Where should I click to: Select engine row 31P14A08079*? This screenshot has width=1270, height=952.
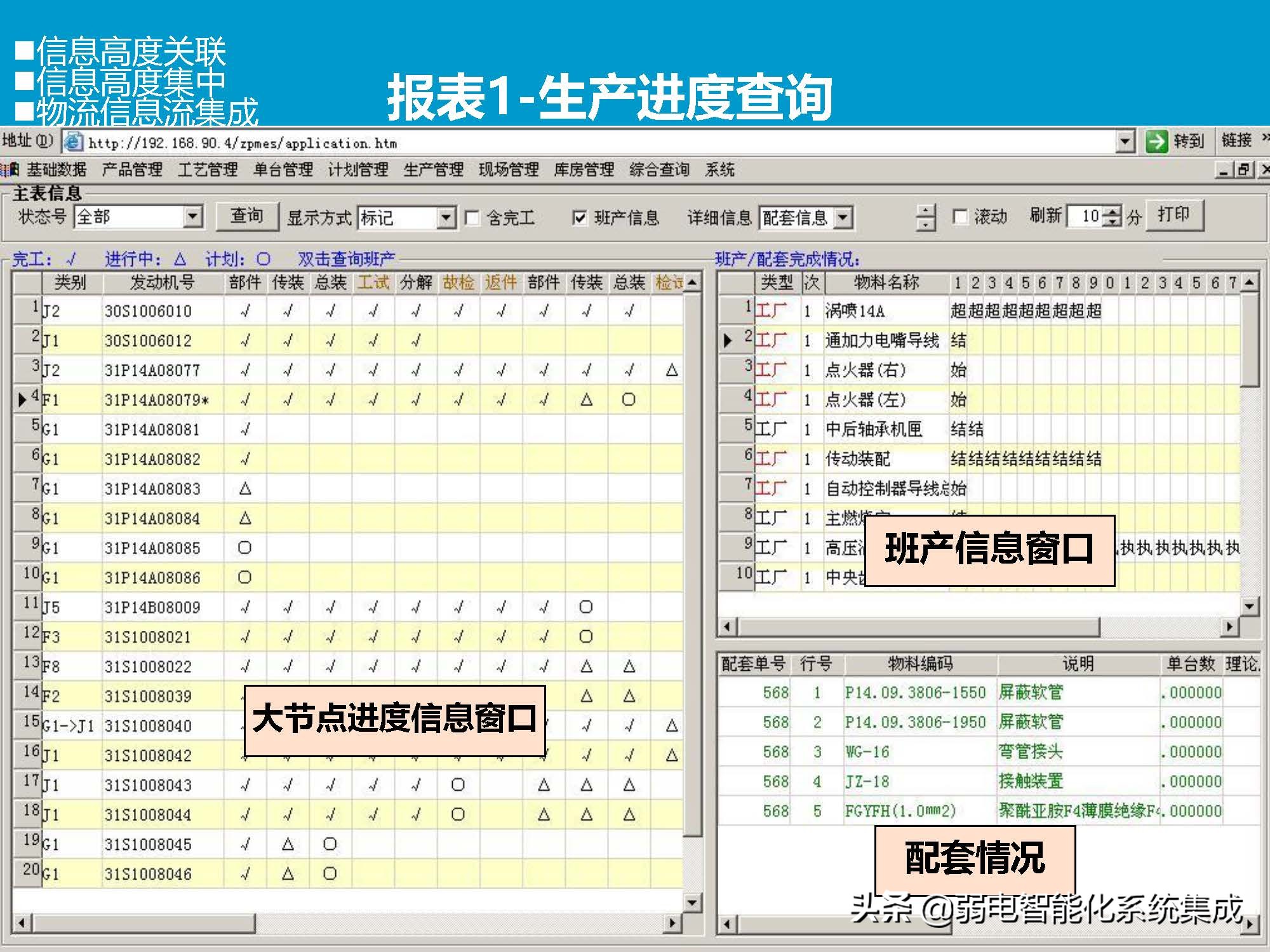[x=348, y=400]
